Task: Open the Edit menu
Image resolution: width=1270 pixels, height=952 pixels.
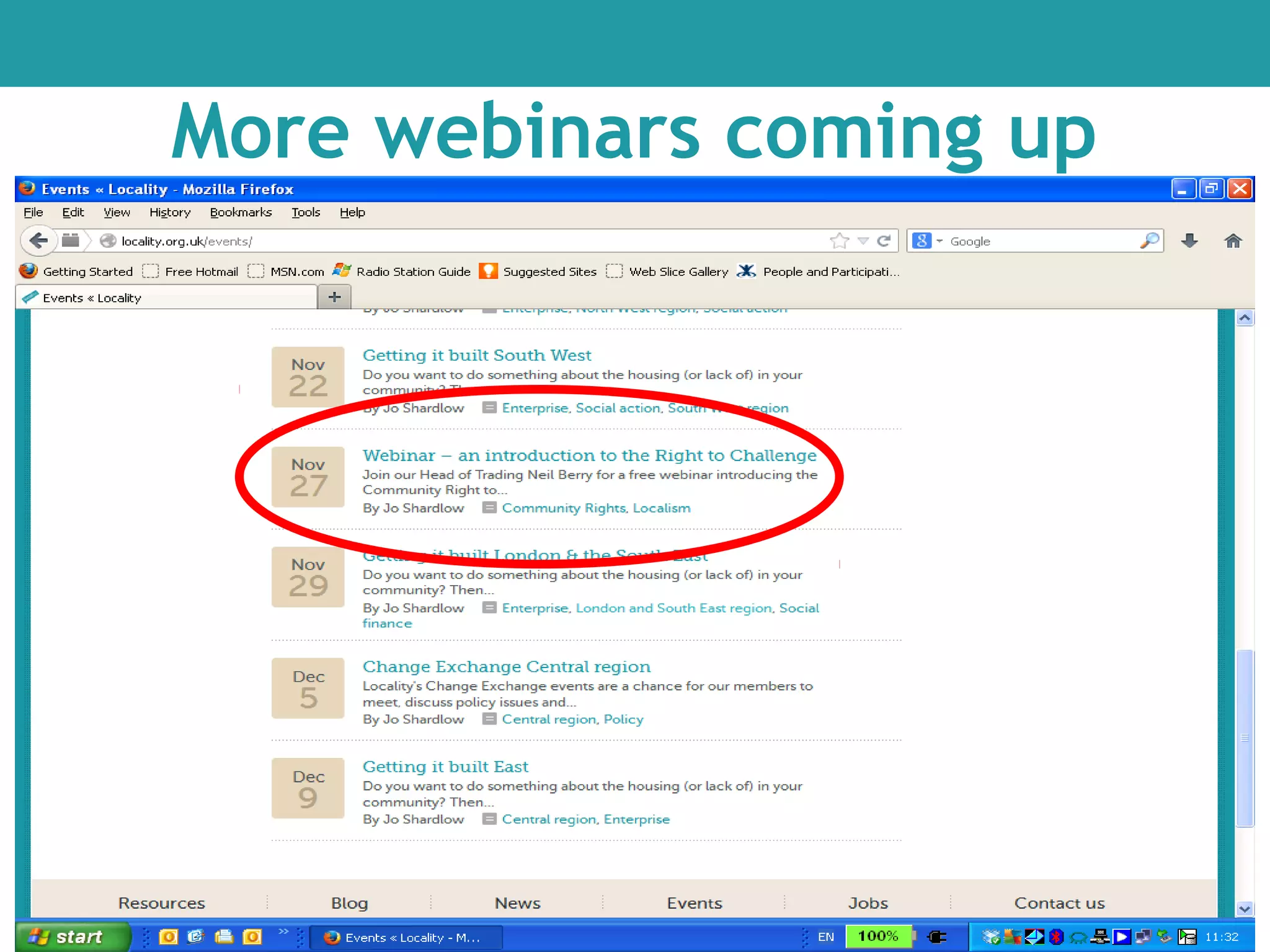Action: click(73, 213)
